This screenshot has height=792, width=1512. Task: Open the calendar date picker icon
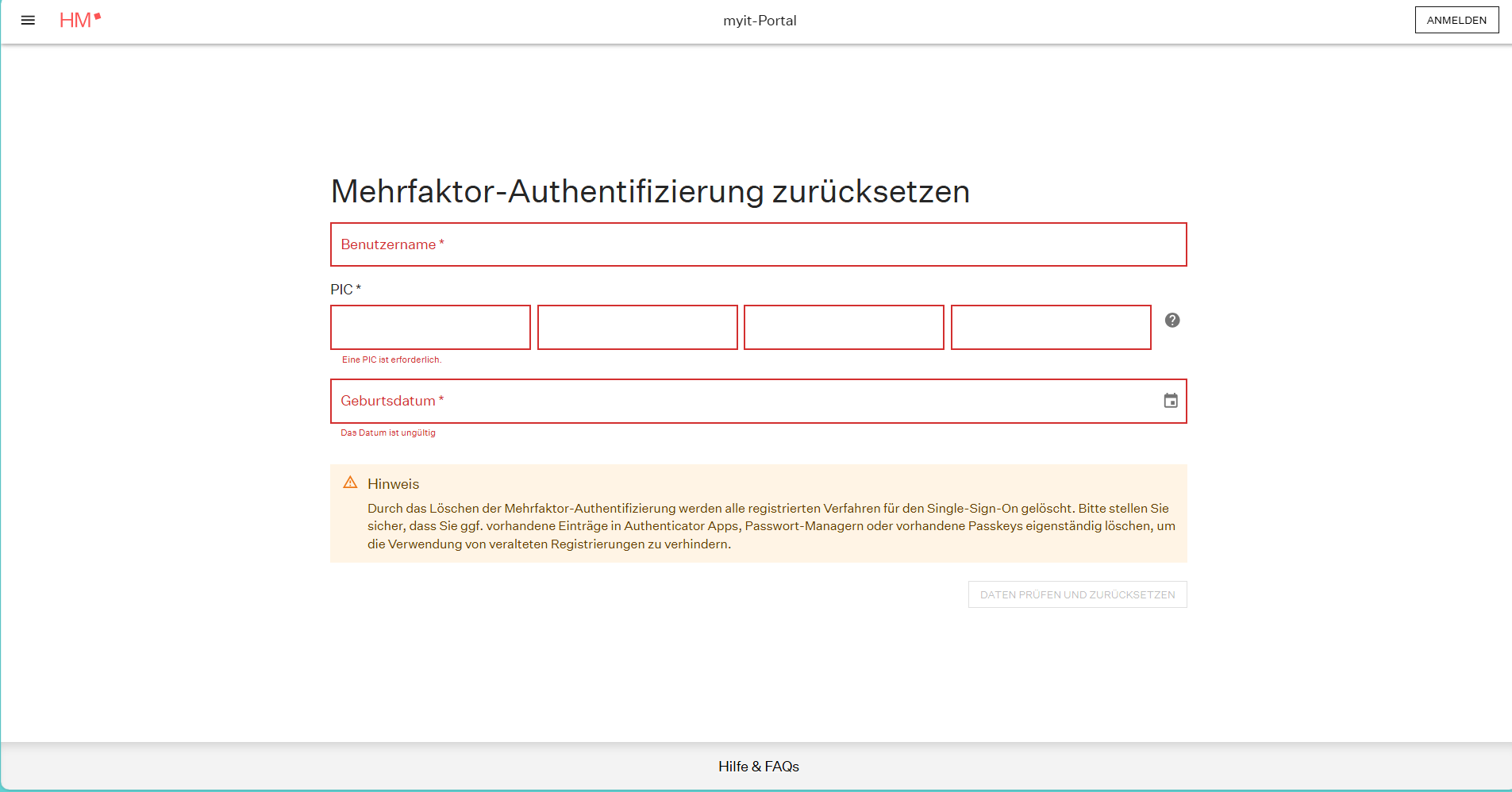click(1170, 401)
